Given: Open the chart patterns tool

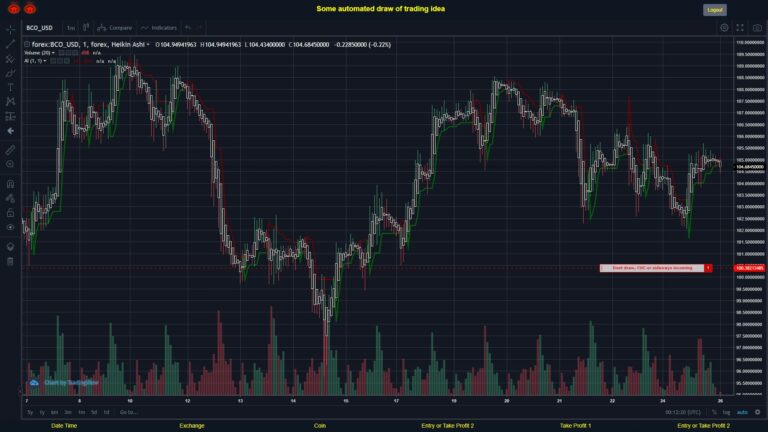Looking at the screenshot, I should point(10,101).
